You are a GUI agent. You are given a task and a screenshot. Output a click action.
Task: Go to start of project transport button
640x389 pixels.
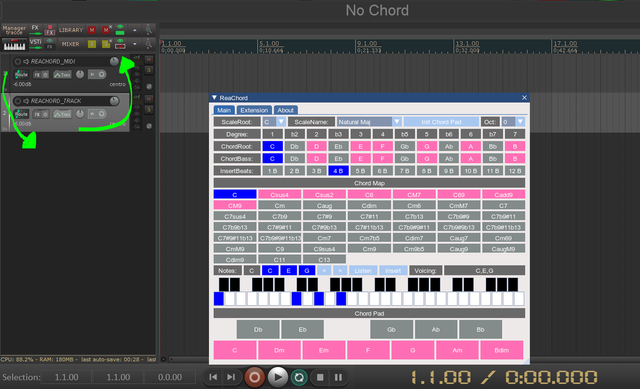(x=213, y=377)
